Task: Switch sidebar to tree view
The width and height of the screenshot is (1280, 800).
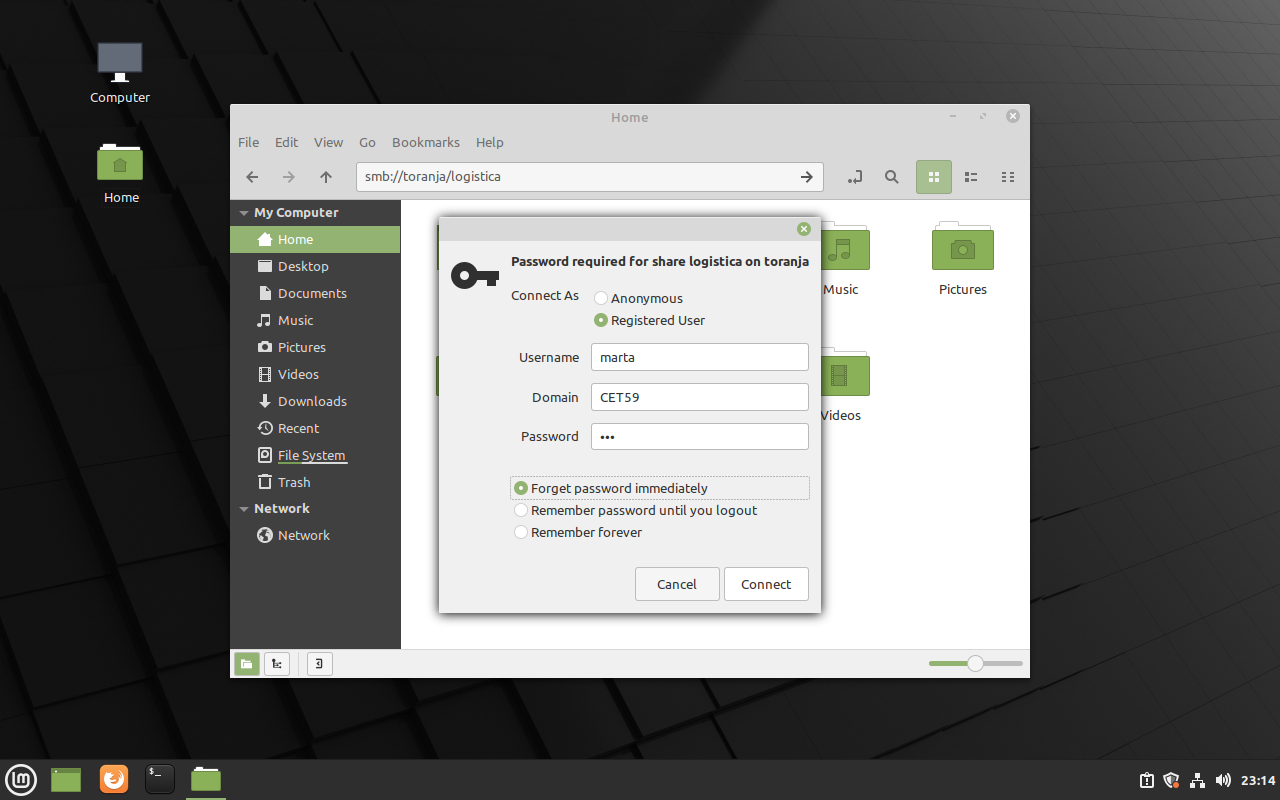Action: [277, 663]
